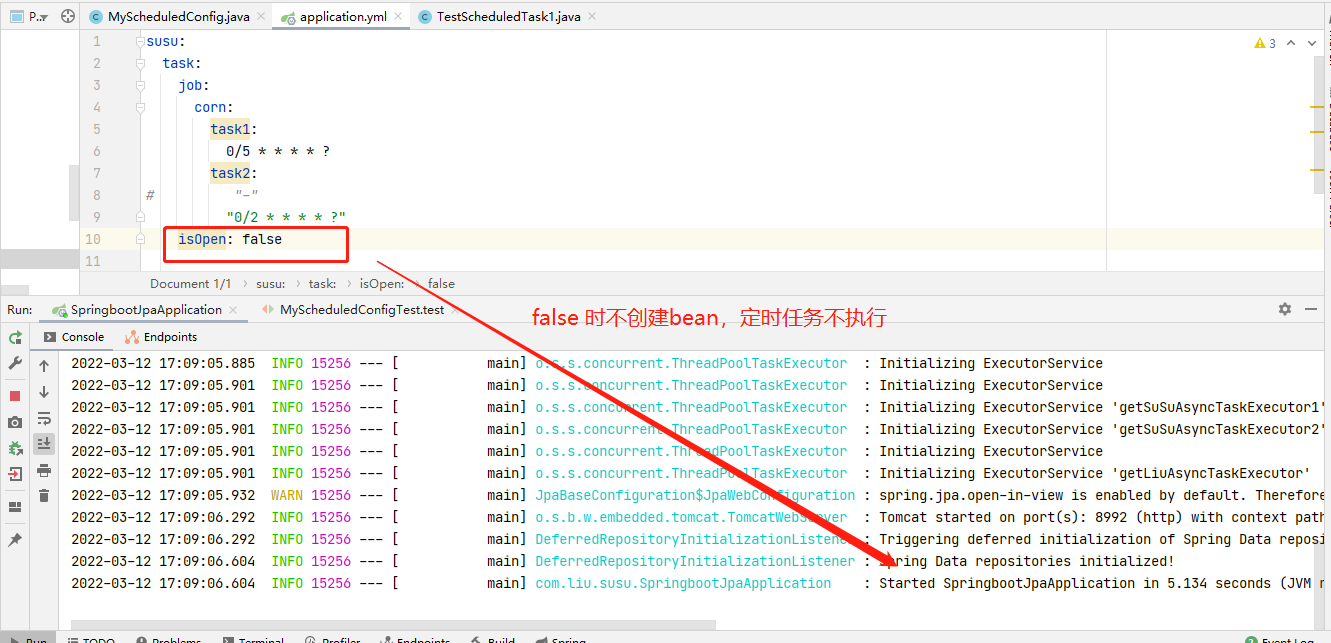Collapse the job section fold arrow
Image resolution: width=1331 pixels, height=643 pixels.
[x=140, y=88]
